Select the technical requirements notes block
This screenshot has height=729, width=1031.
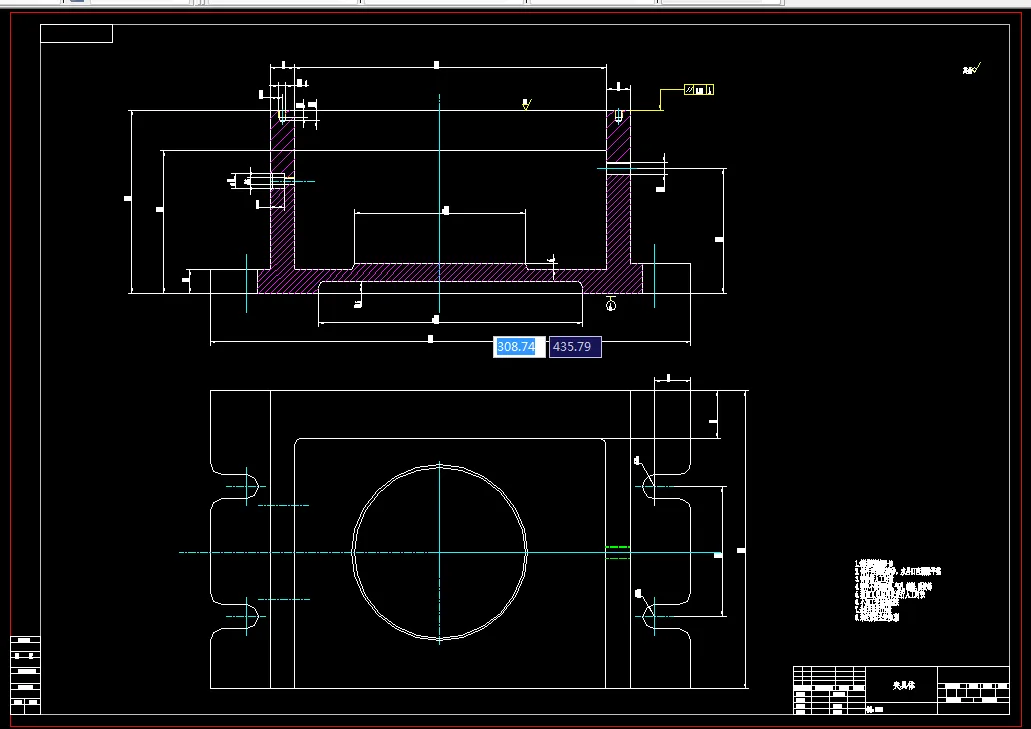[898, 590]
